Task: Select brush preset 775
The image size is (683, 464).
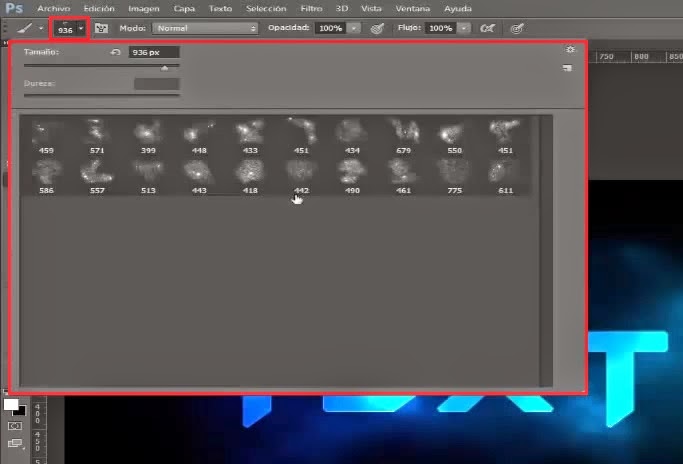Action: coord(454,176)
